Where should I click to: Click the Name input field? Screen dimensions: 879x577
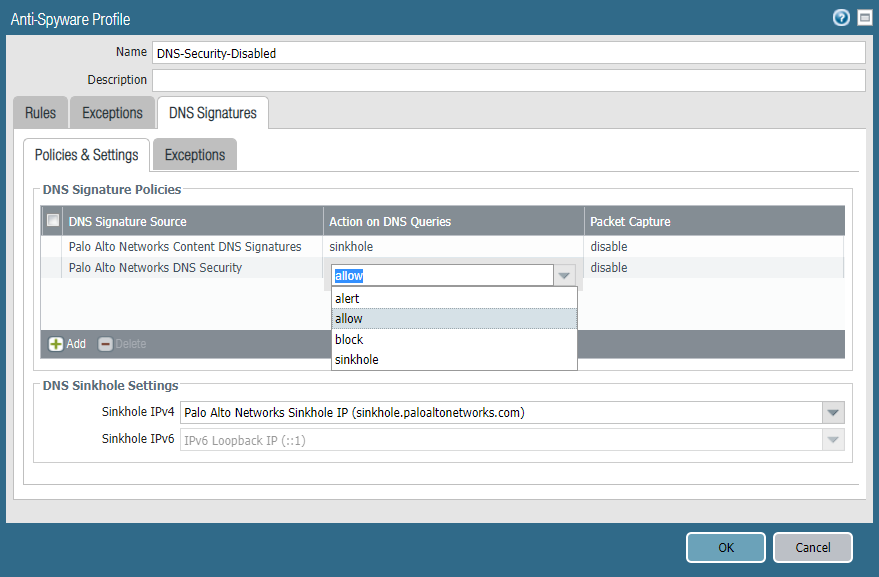pos(508,53)
